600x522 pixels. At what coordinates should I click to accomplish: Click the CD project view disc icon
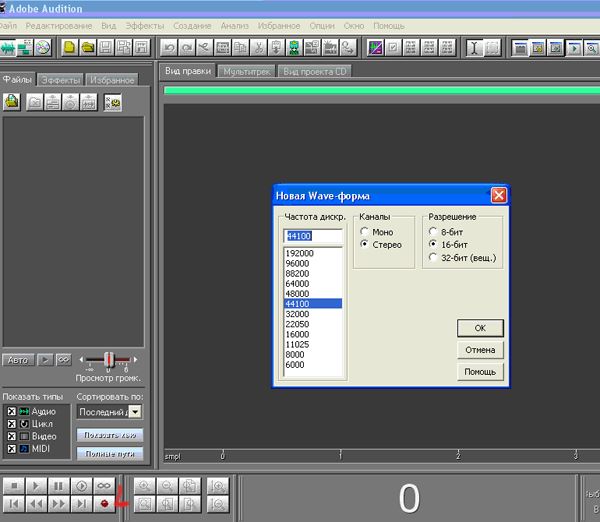(x=42, y=48)
